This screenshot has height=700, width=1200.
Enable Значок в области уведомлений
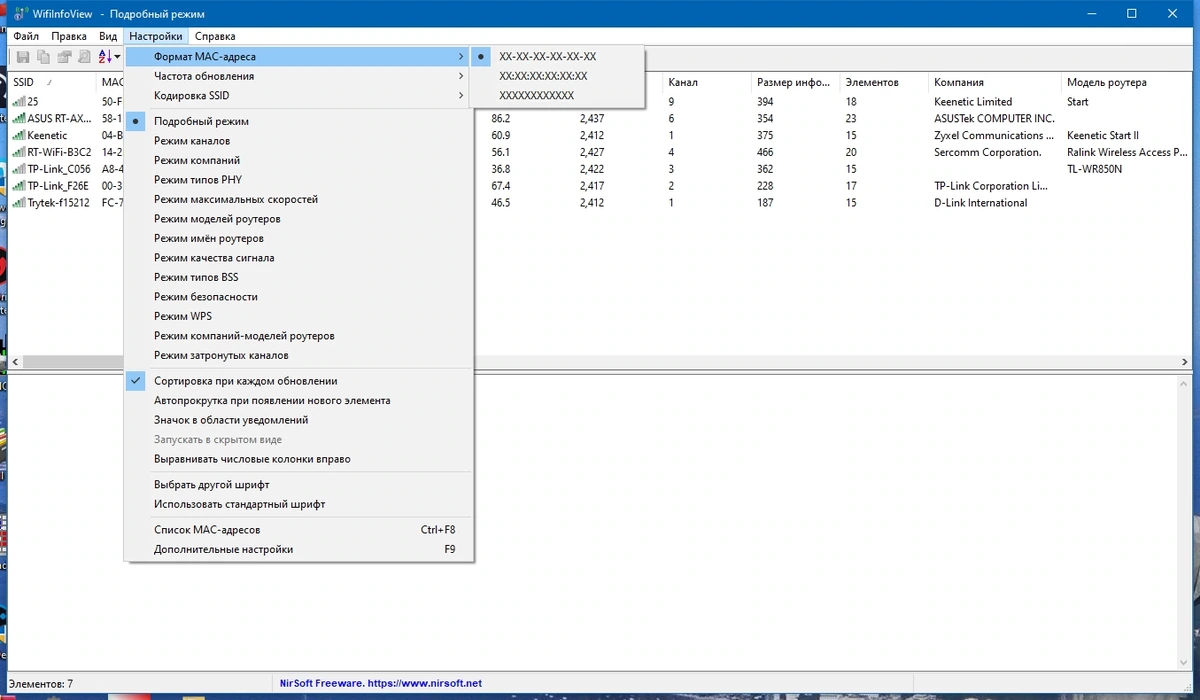point(299,420)
